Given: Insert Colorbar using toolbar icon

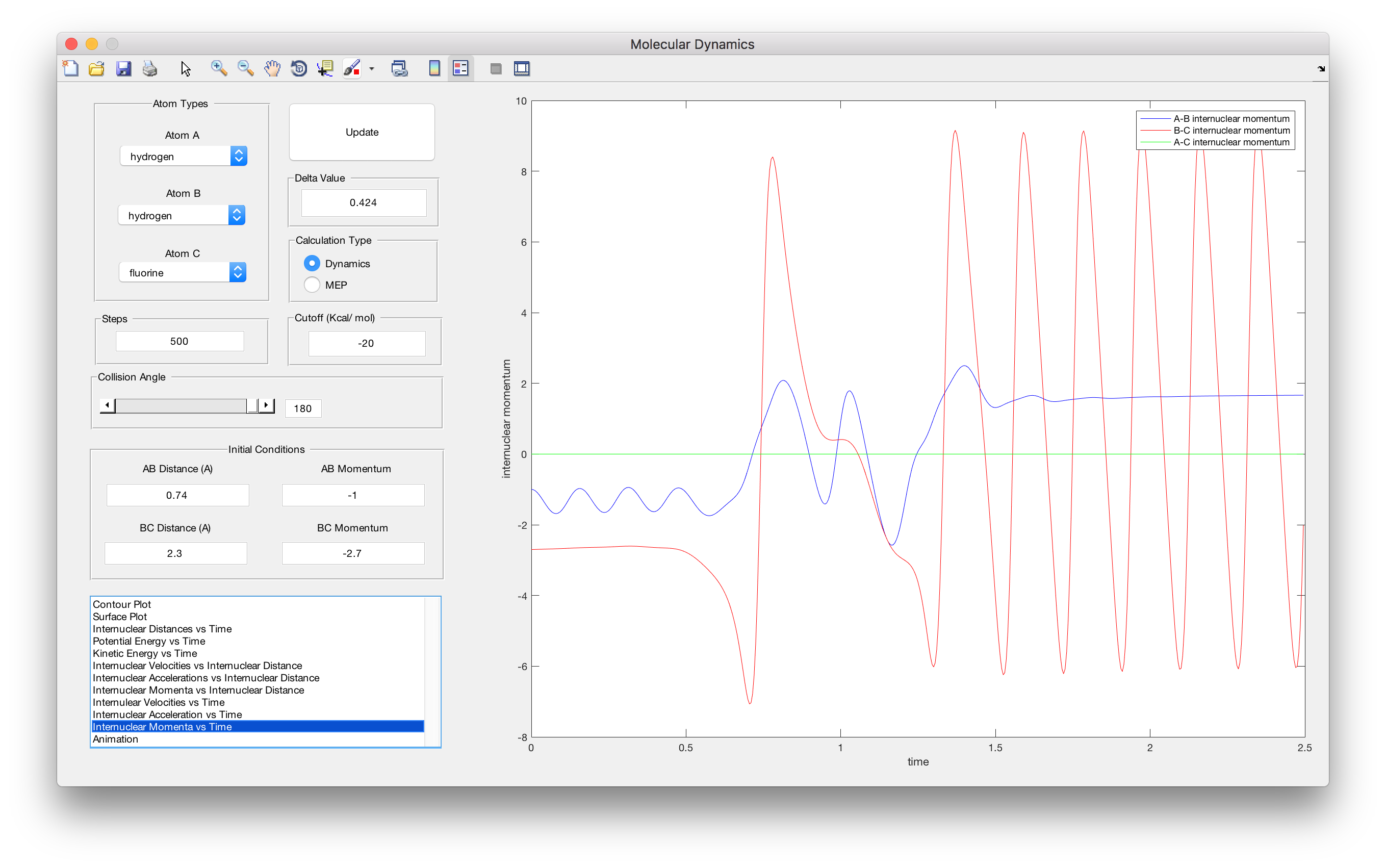Looking at the screenshot, I should [x=434, y=68].
